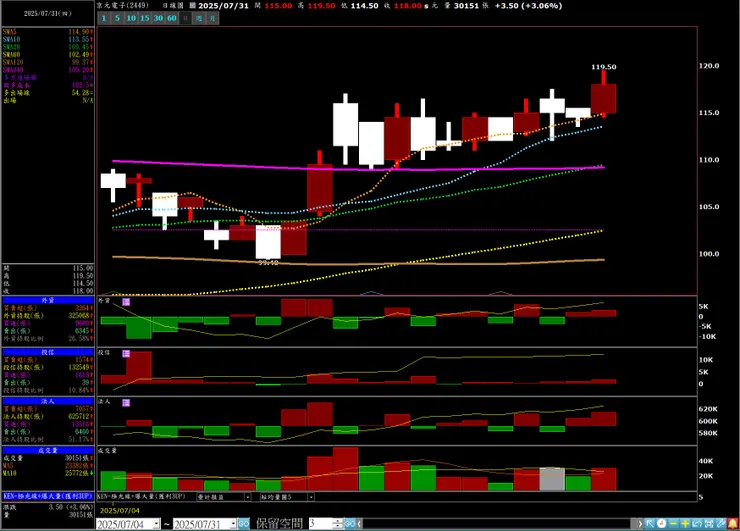Viewport: 740px width, 531px height.
Task: Select the 15-minute interval button
Action: point(145,18)
